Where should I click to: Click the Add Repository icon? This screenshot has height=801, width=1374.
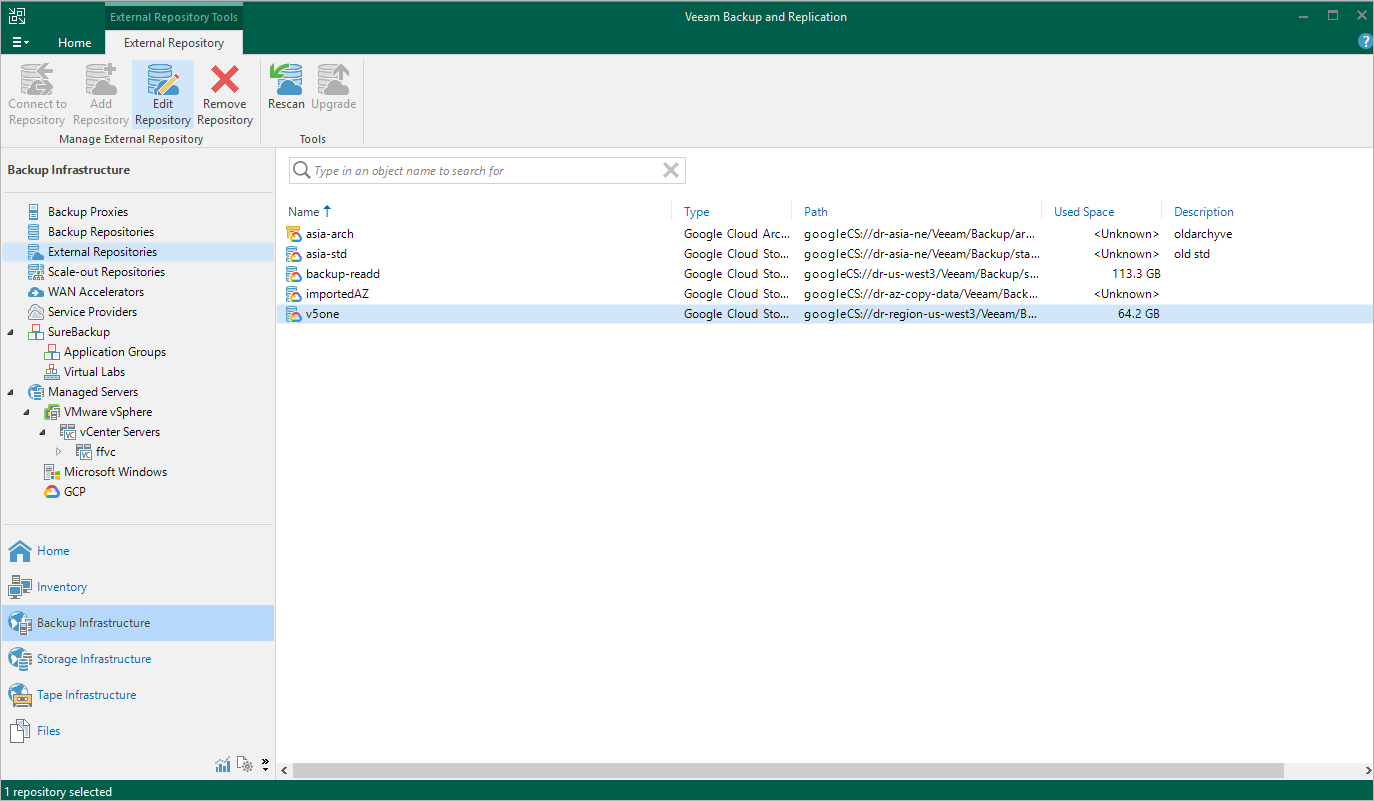click(x=101, y=80)
